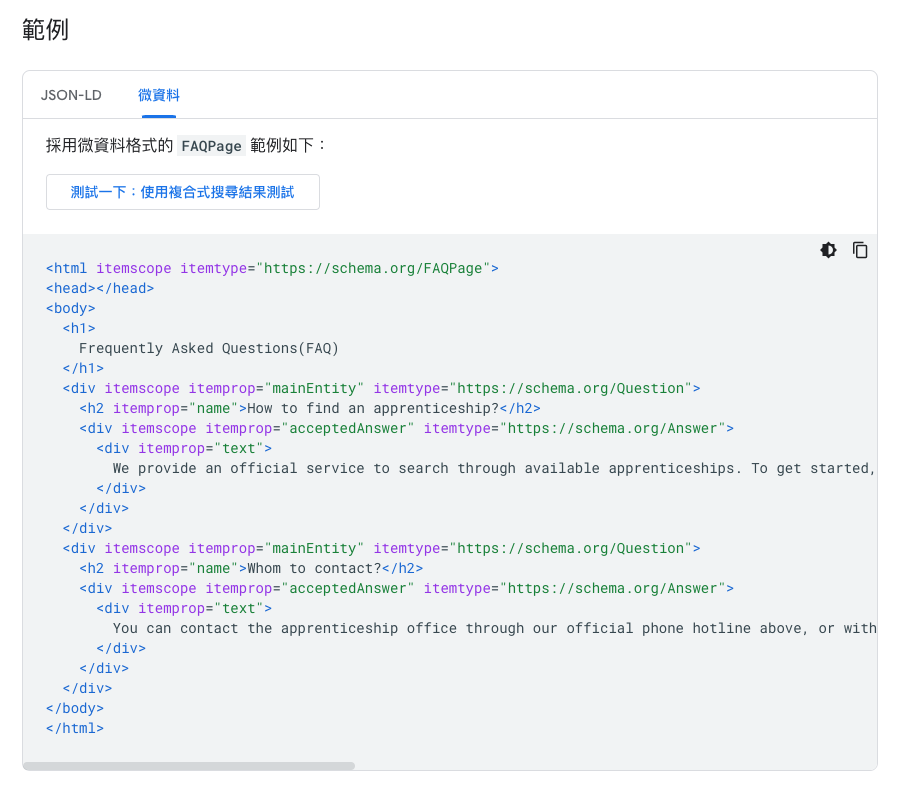Screen dimensions: 901x793
Task: Click 'Frequently Asked Questions(FAQ)' text
Action: pos(209,348)
